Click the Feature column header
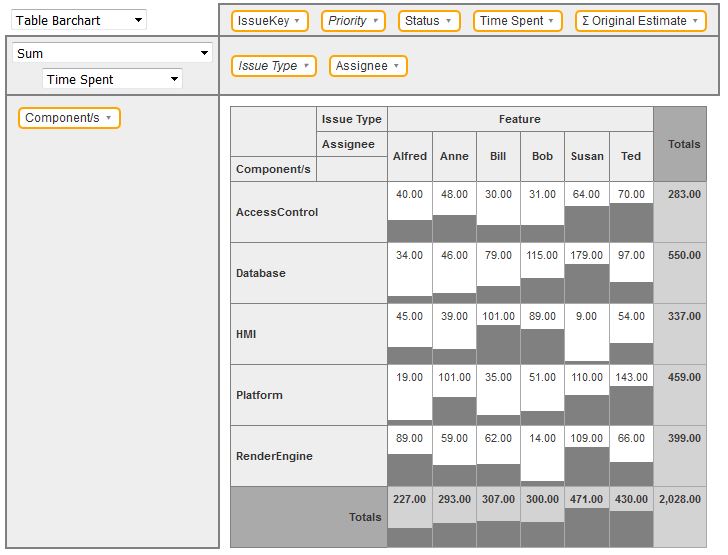Screen dimensions: 728x555 tap(520, 119)
